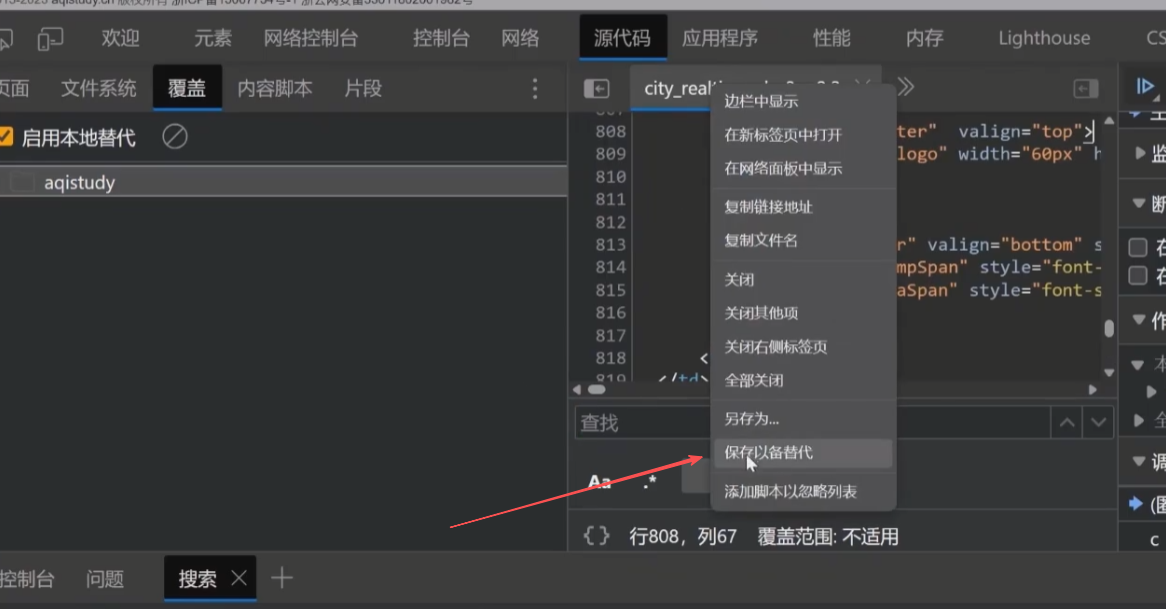Choose 添加脚本以忽略列表 menu entry
Viewport: 1166px width, 609px height.
(x=802, y=492)
